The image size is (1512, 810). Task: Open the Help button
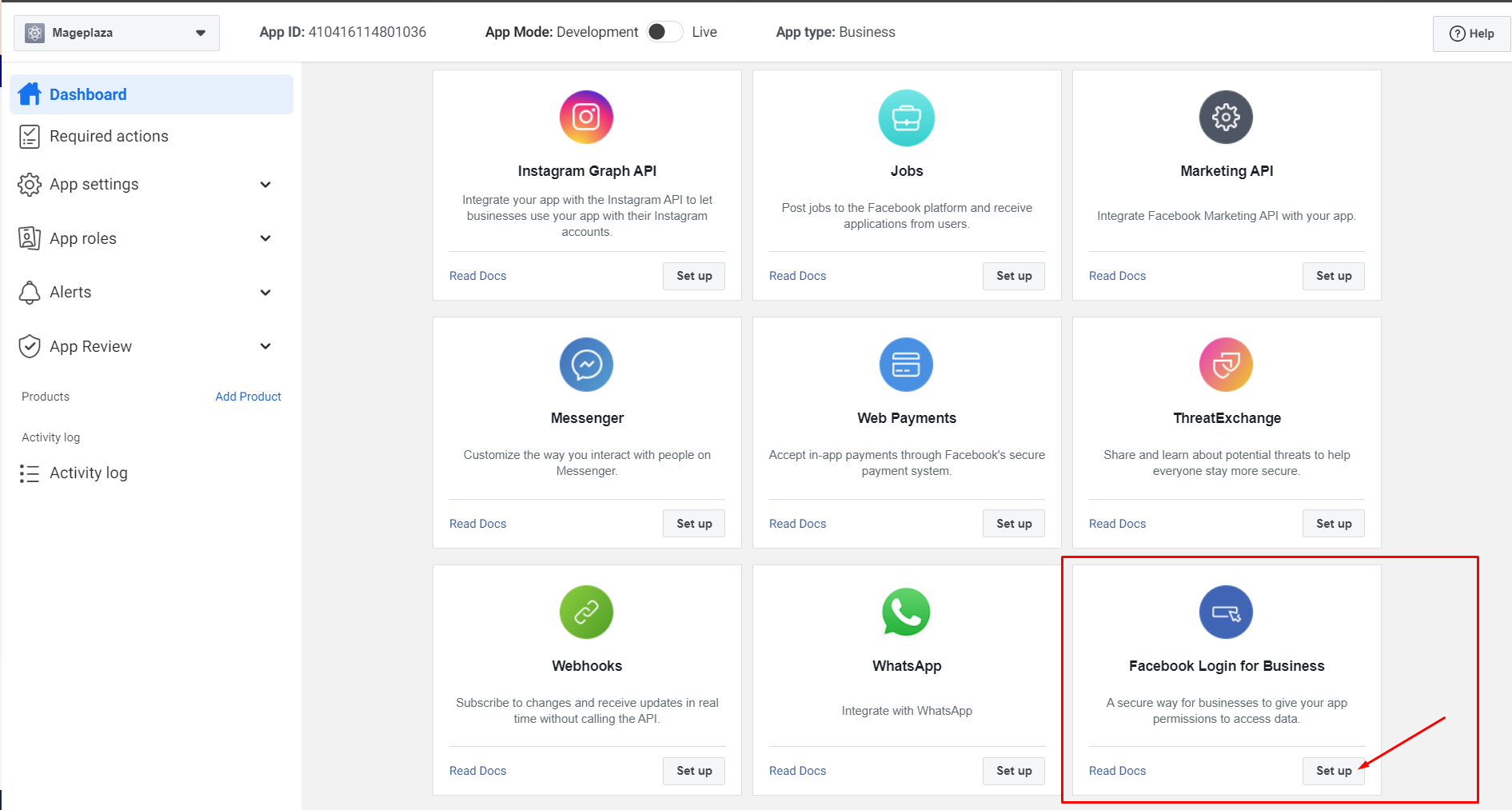1471,34
